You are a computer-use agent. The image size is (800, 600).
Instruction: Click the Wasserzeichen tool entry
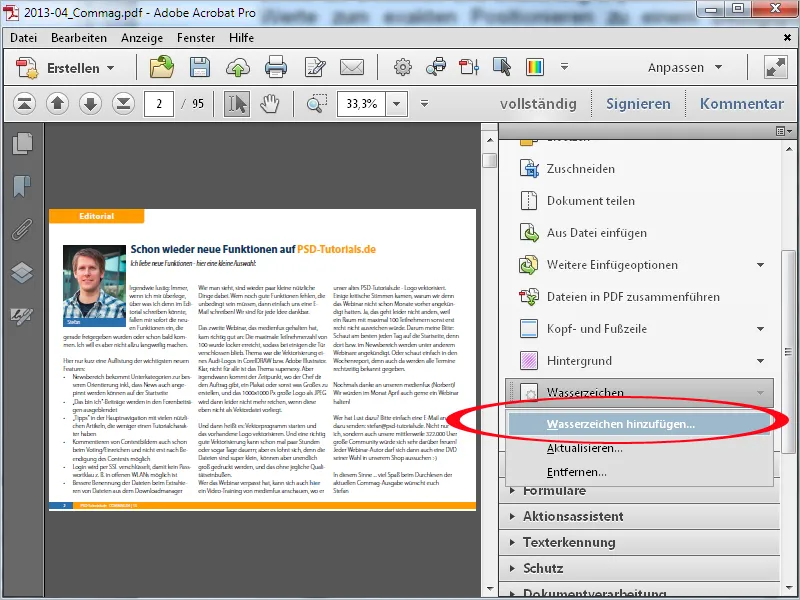tap(639, 392)
